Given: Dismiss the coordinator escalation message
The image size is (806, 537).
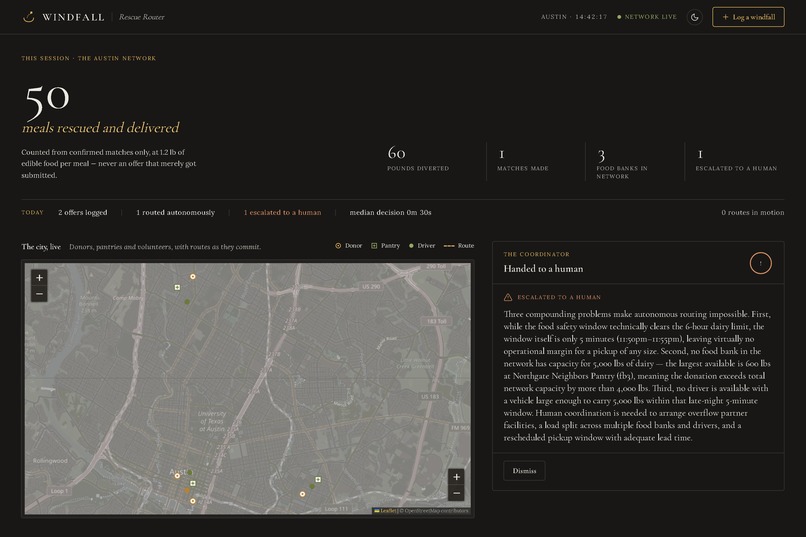Looking at the screenshot, I should [524, 471].
